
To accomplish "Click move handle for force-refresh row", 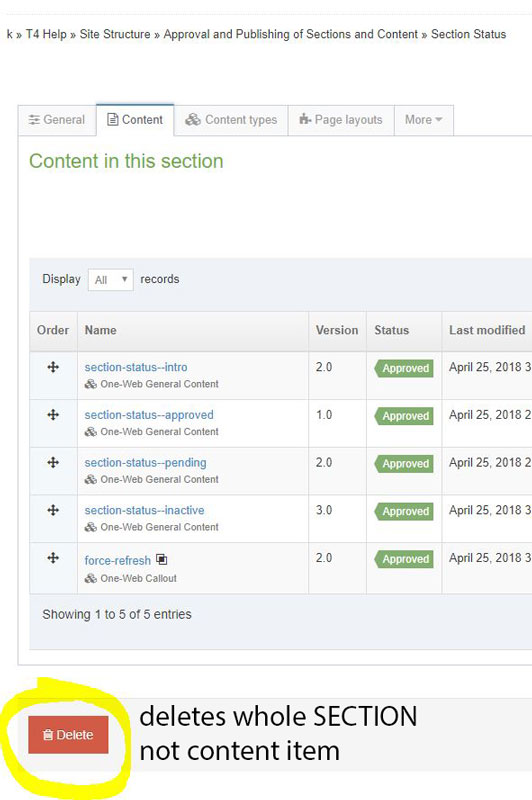I will 53,558.
